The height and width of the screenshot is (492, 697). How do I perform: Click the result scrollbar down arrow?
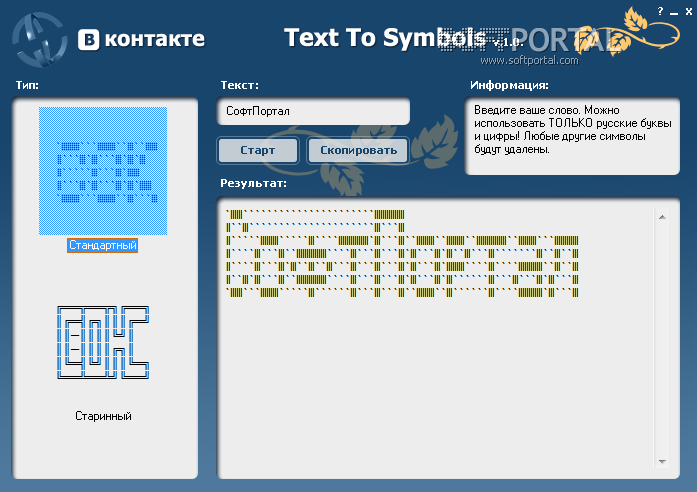661,461
